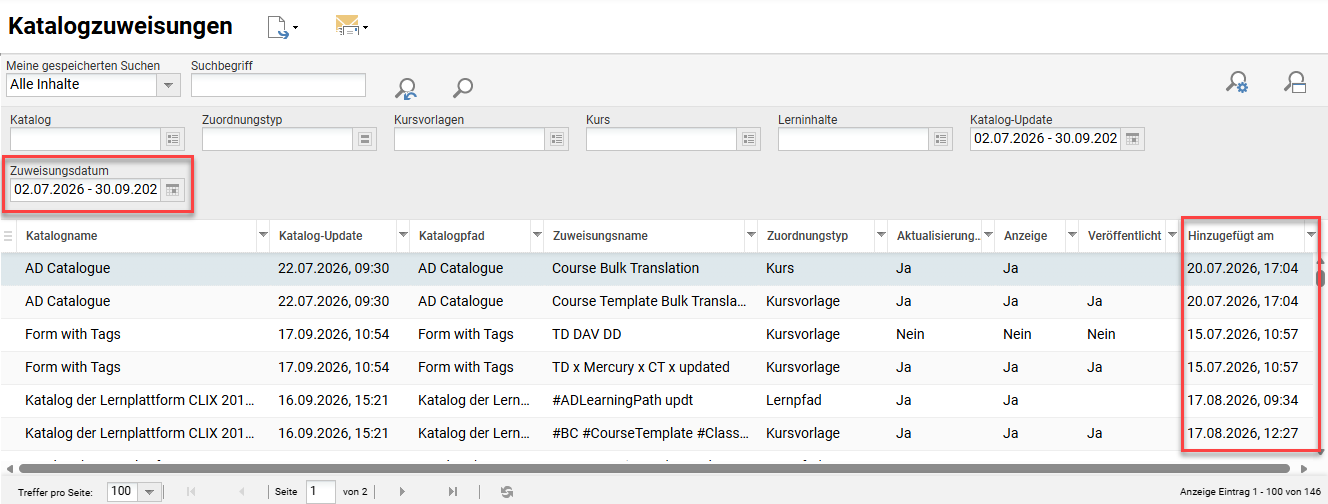Open Treffer pro Seite dropdown
Image resolution: width=1328 pixels, height=504 pixels.
tap(150, 492)
